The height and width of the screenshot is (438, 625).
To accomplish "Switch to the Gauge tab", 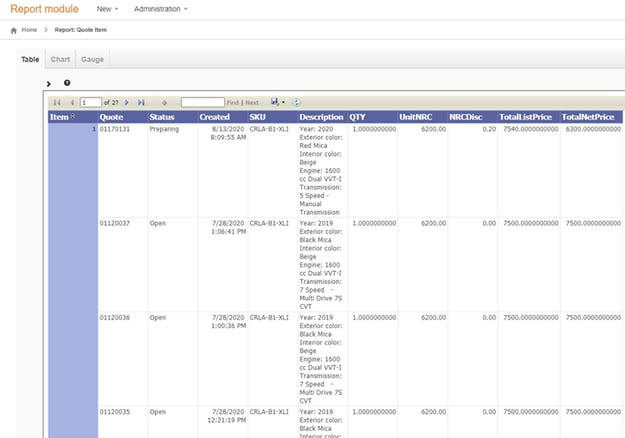I will pos(92,59).
